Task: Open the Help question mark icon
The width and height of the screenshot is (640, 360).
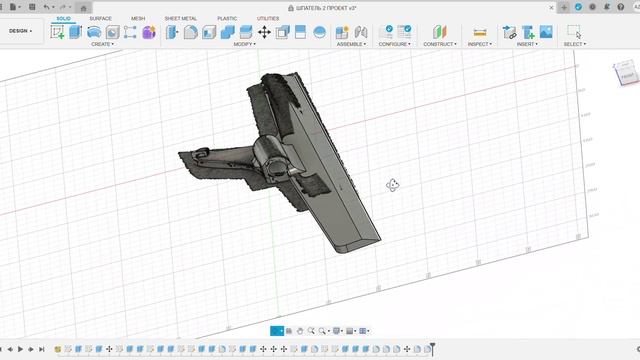Action: 621,7
